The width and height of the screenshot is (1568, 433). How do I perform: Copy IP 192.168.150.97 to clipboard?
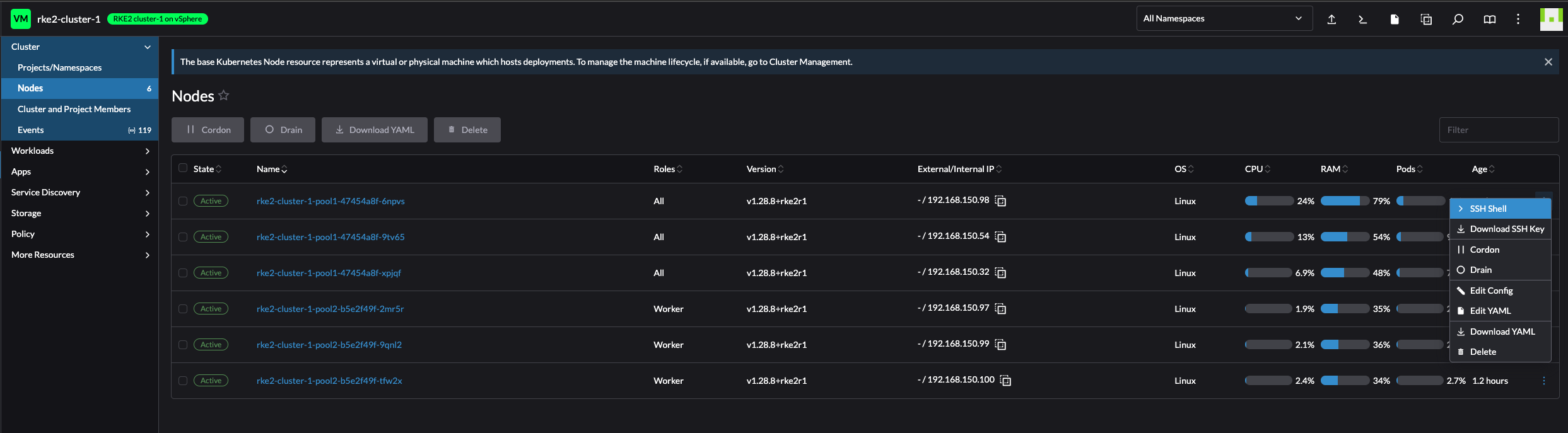[x=1000, y=309]
